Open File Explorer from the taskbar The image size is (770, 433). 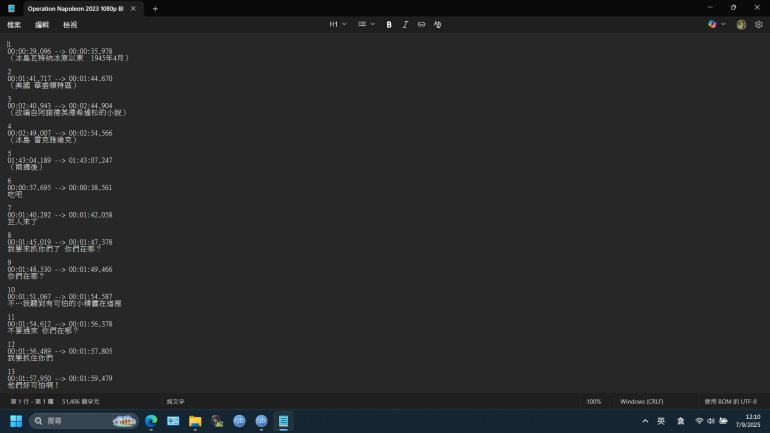[195, 421]
